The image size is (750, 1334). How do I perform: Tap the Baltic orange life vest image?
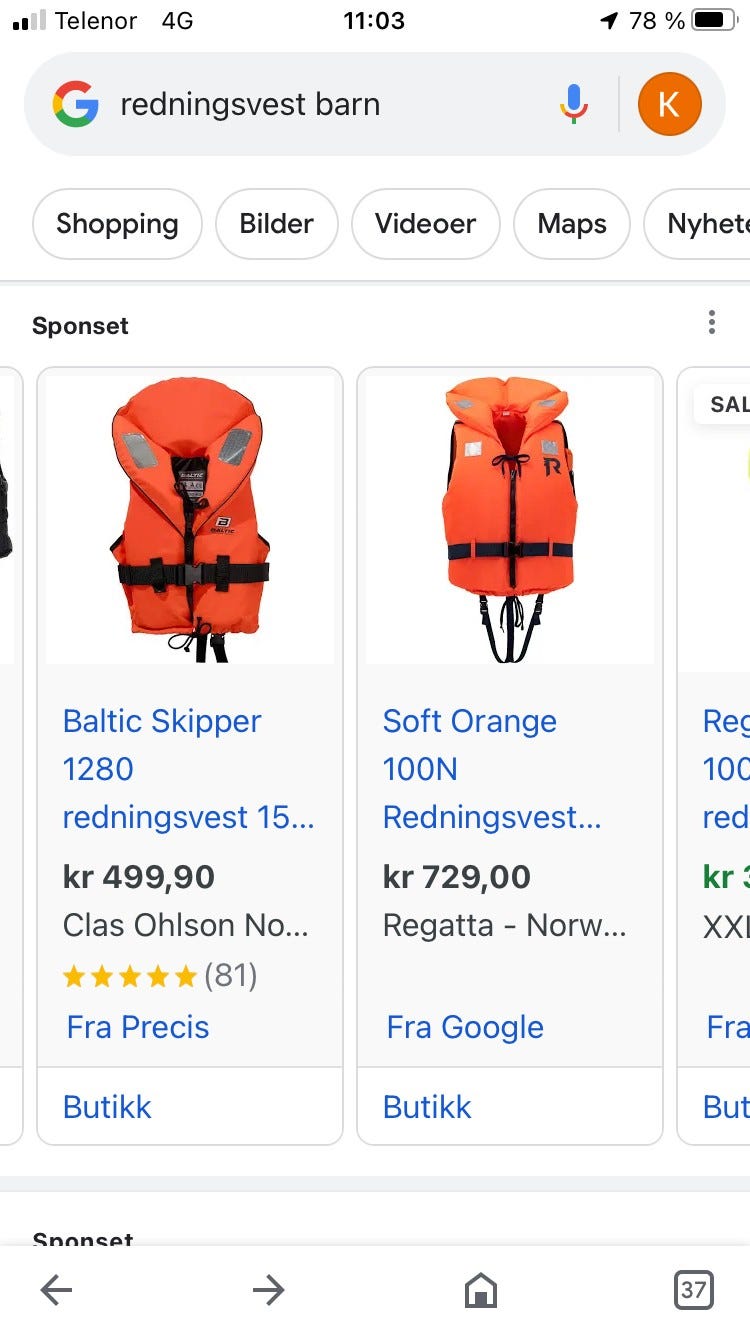190,519
